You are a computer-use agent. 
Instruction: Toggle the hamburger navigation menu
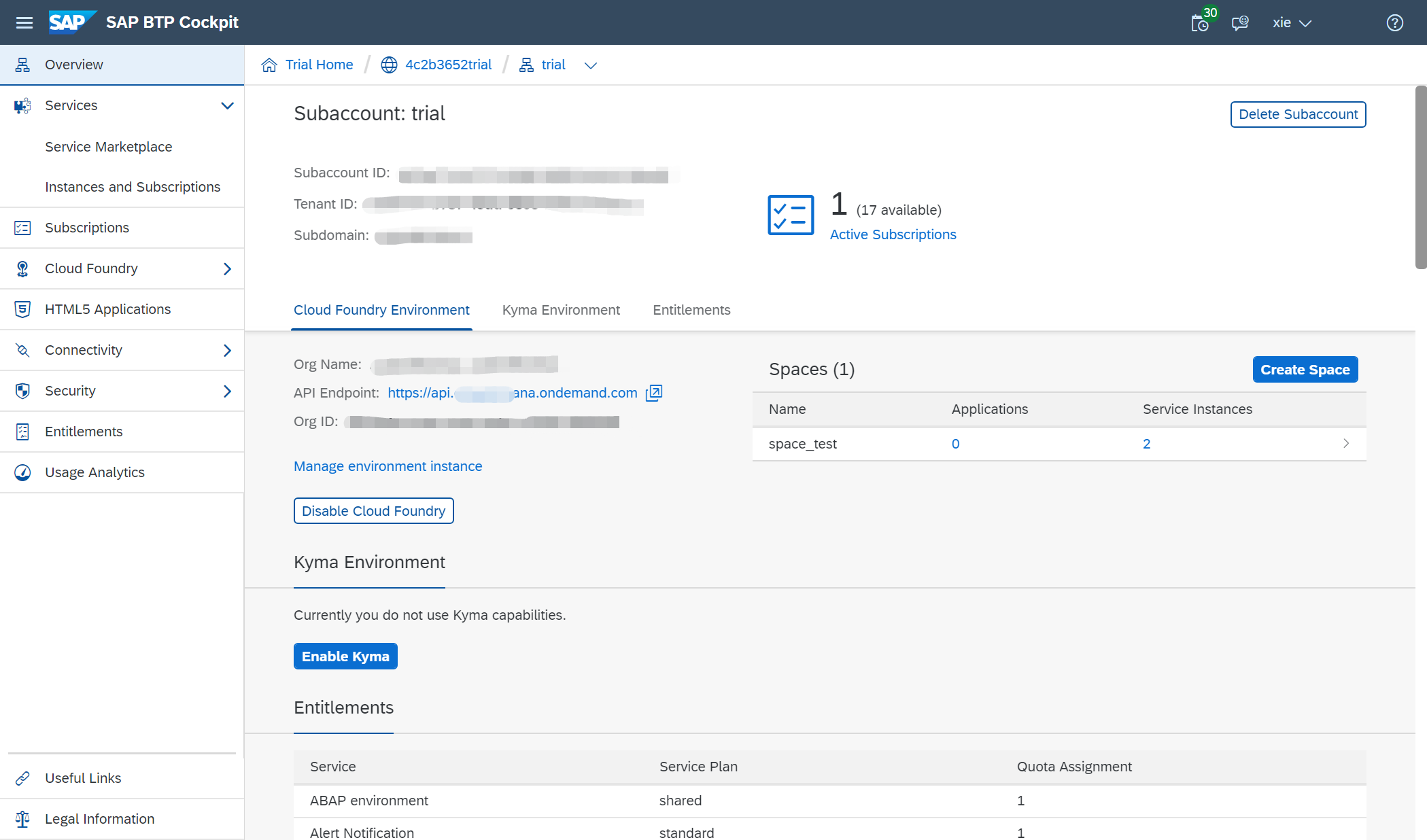click(x=24, y=22)
